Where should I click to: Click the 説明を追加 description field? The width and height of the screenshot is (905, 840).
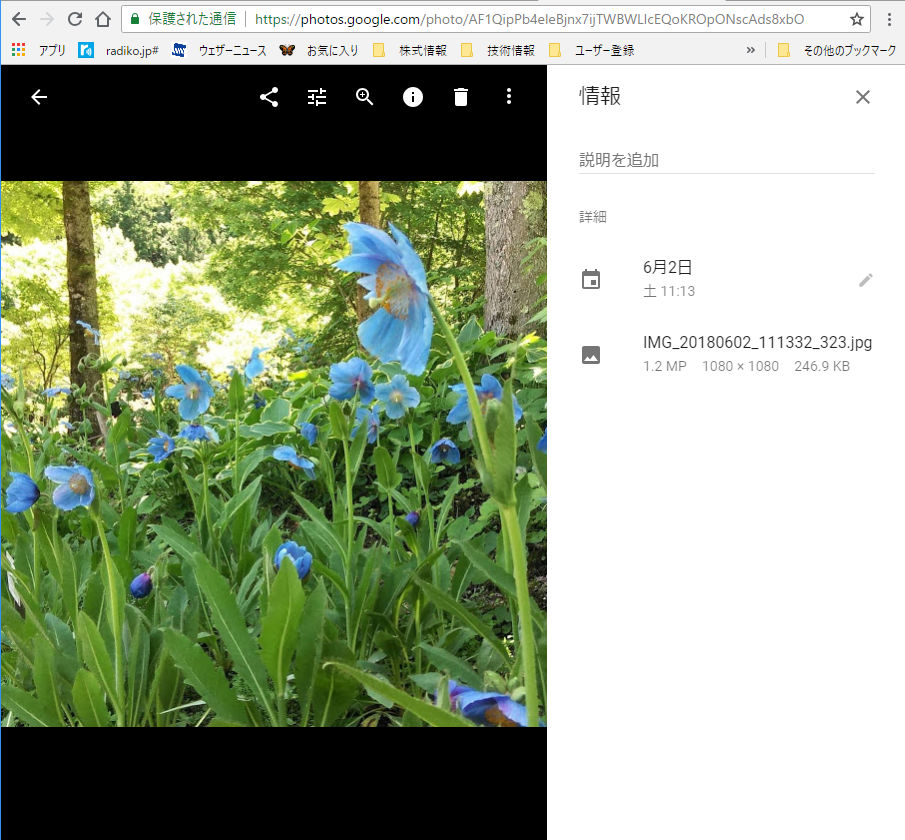[x=726, y=160]
